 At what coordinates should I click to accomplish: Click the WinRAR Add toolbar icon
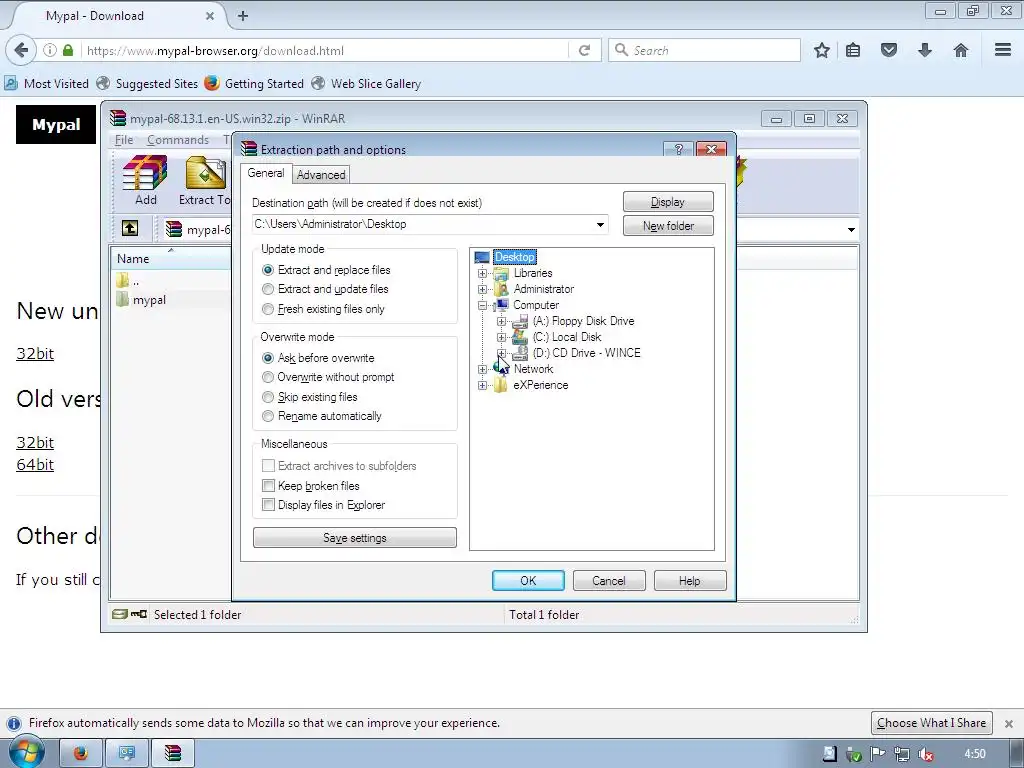[x=145, y=180]
